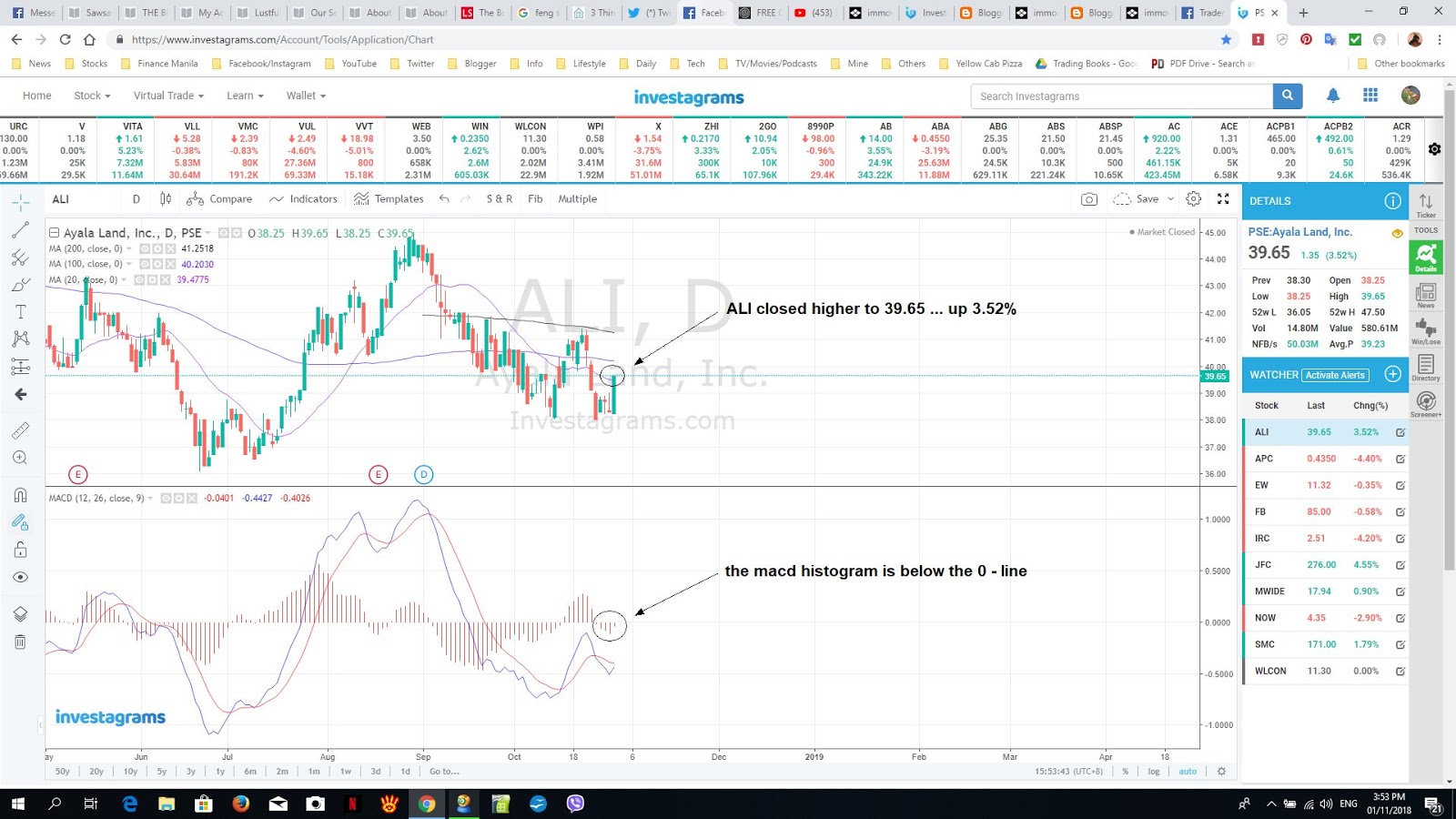Take a chart snapshot with camera icon

tap(1088, 198)
